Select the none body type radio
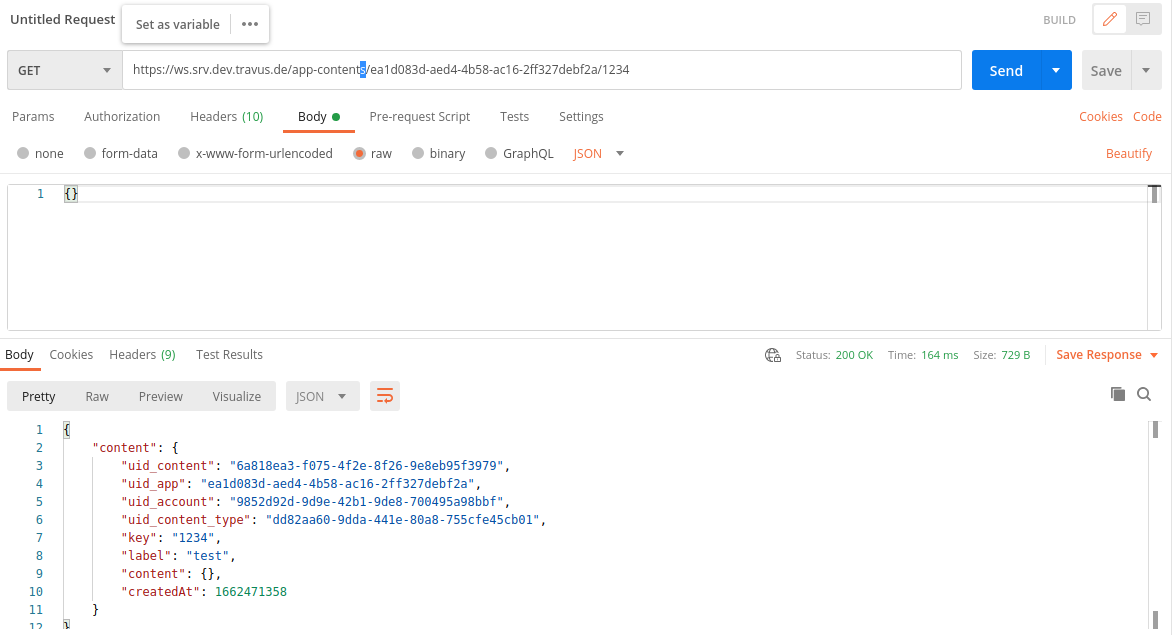Image resolution: width=1172 pixels, height=635 pixels. tap(23, 154)
